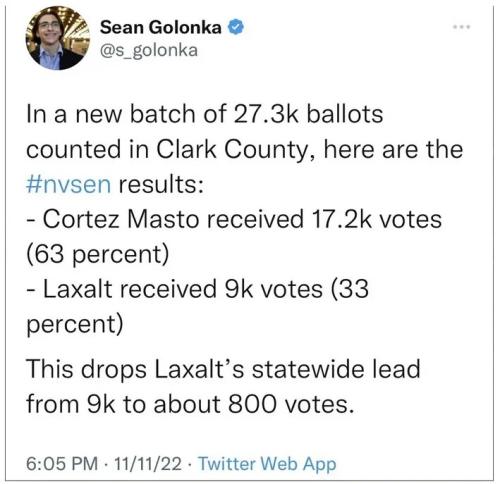Image resolution: width=500 pixels, height=484 pixels.
Task: Click the Sean Golonka display name
Action: click(x=160, y=27)
